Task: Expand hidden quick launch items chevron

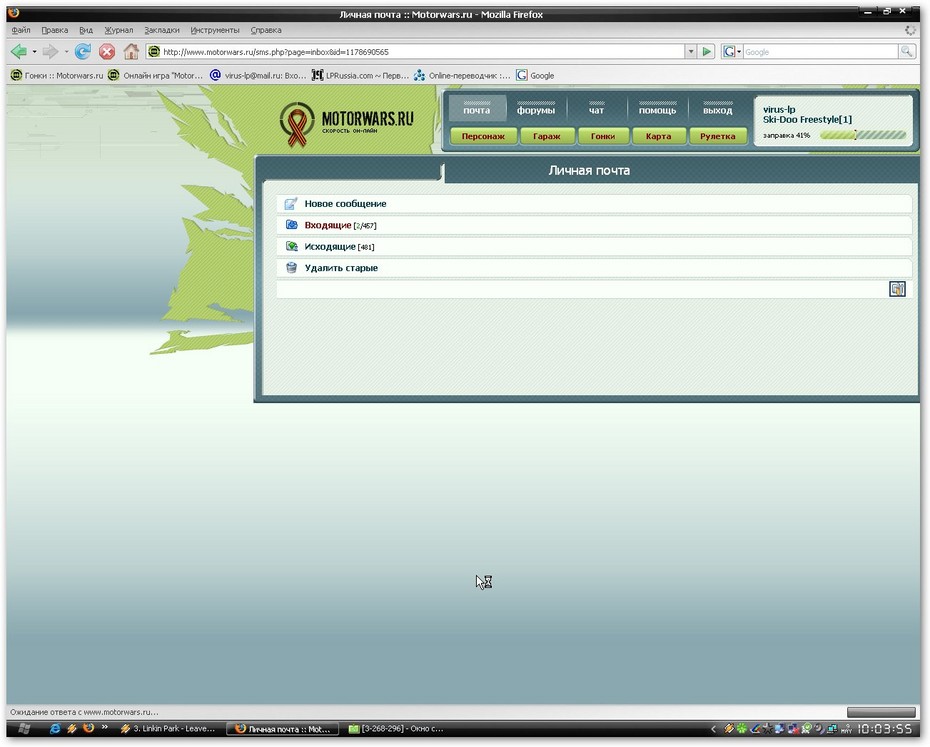Action: pyautogui.click(x=104, y=727)
